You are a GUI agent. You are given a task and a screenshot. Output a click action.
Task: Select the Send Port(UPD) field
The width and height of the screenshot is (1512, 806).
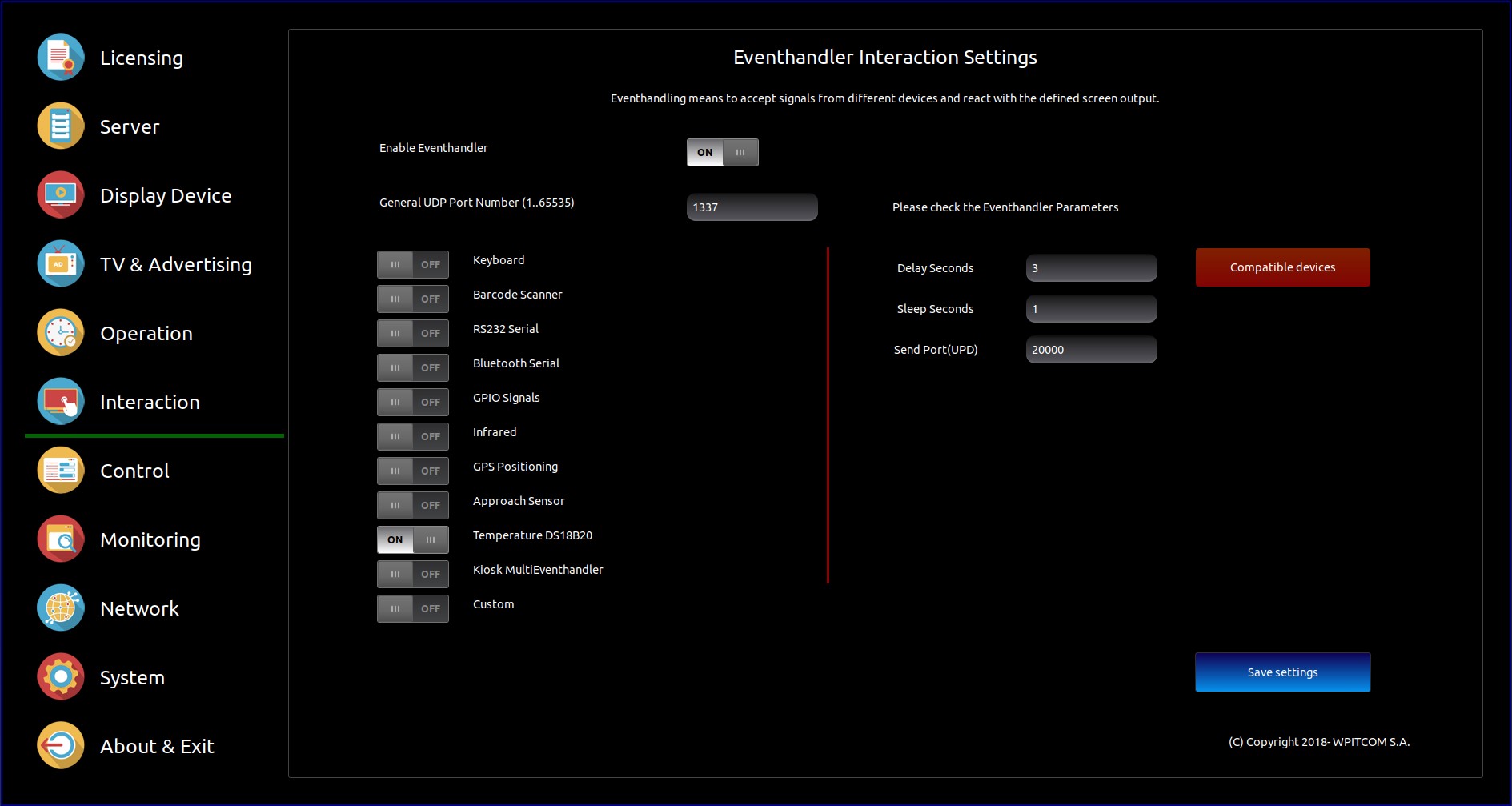[1091, 350]
